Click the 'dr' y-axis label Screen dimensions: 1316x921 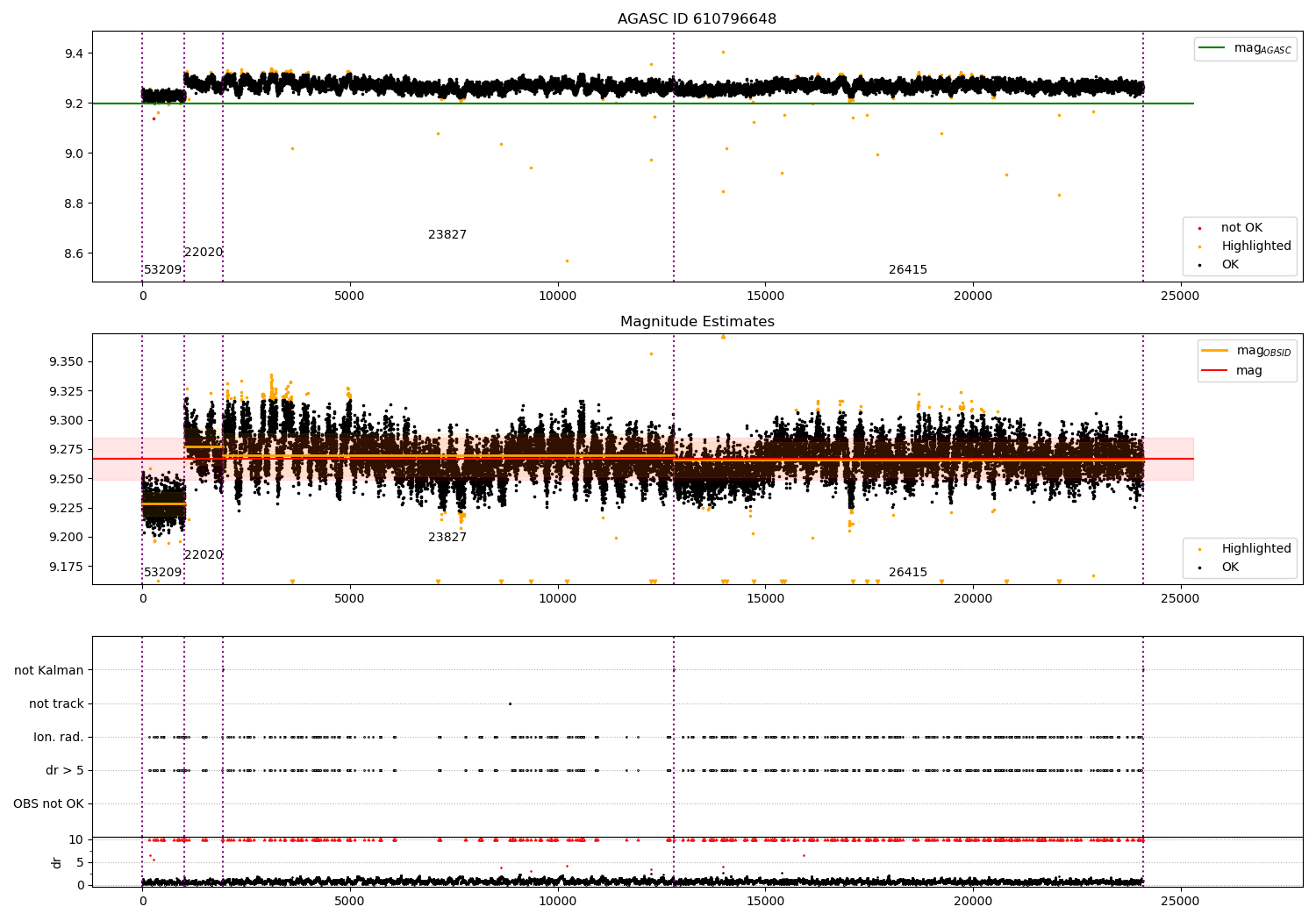click(57, 863)
